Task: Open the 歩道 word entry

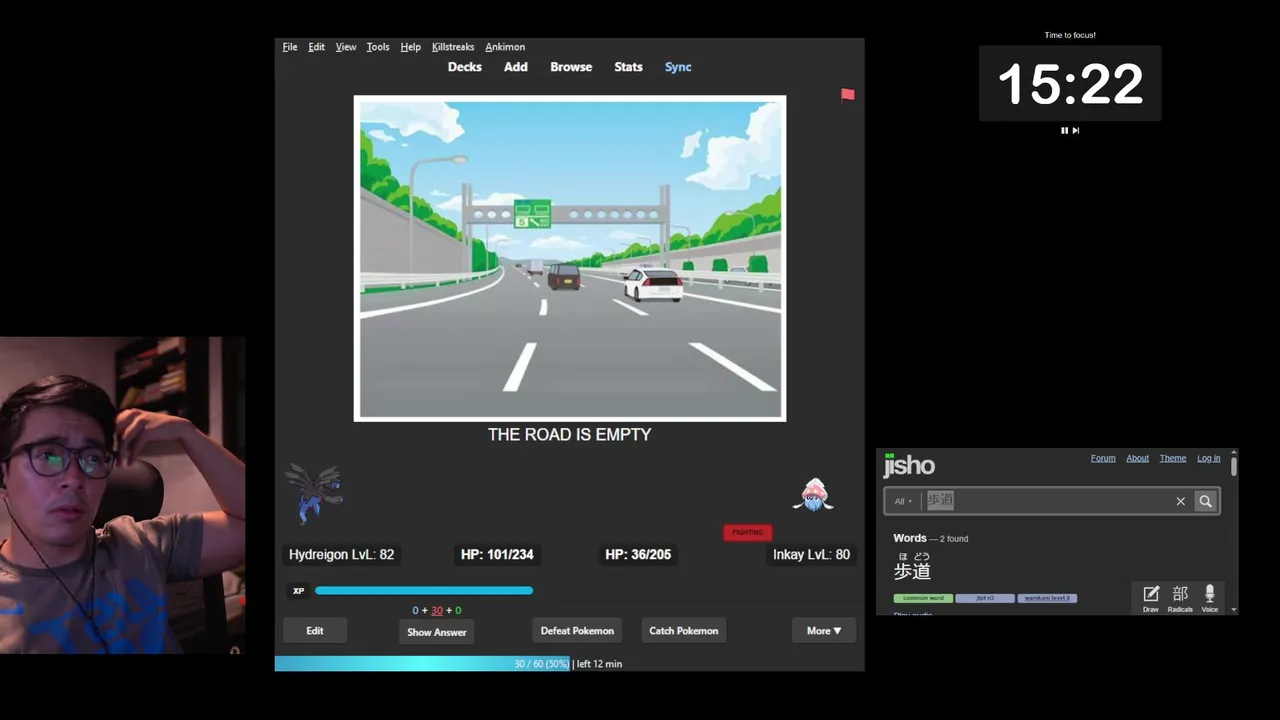Action: pos(912,570)
